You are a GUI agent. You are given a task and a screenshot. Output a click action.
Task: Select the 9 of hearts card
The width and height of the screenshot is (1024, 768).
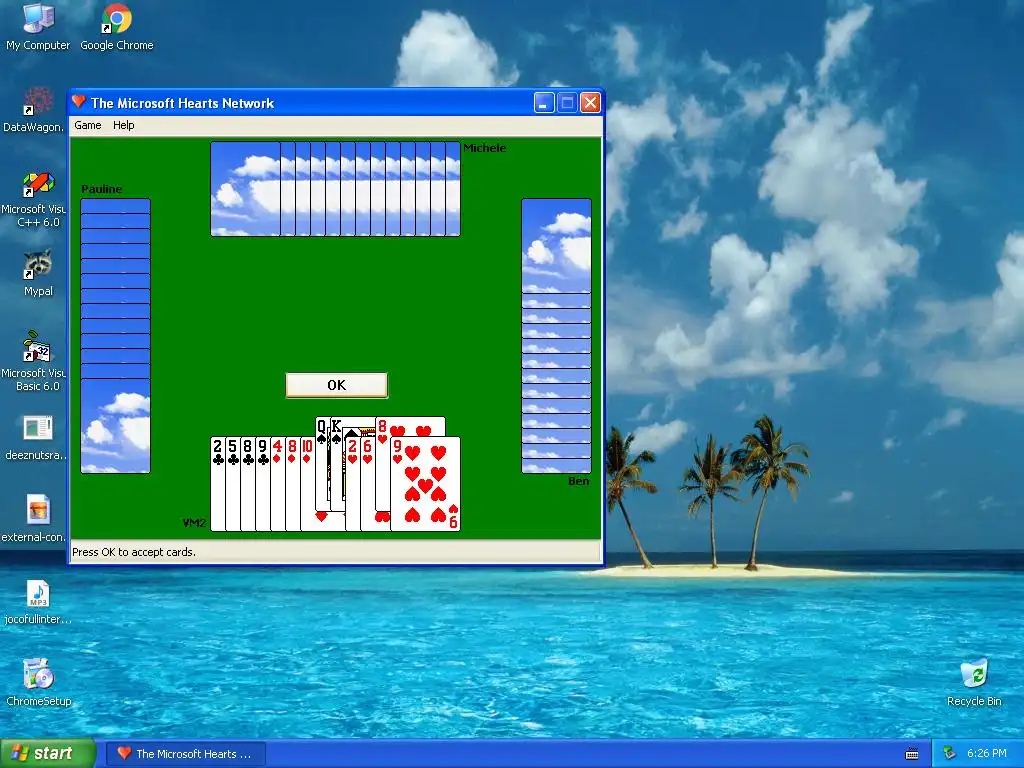[425, 484]
